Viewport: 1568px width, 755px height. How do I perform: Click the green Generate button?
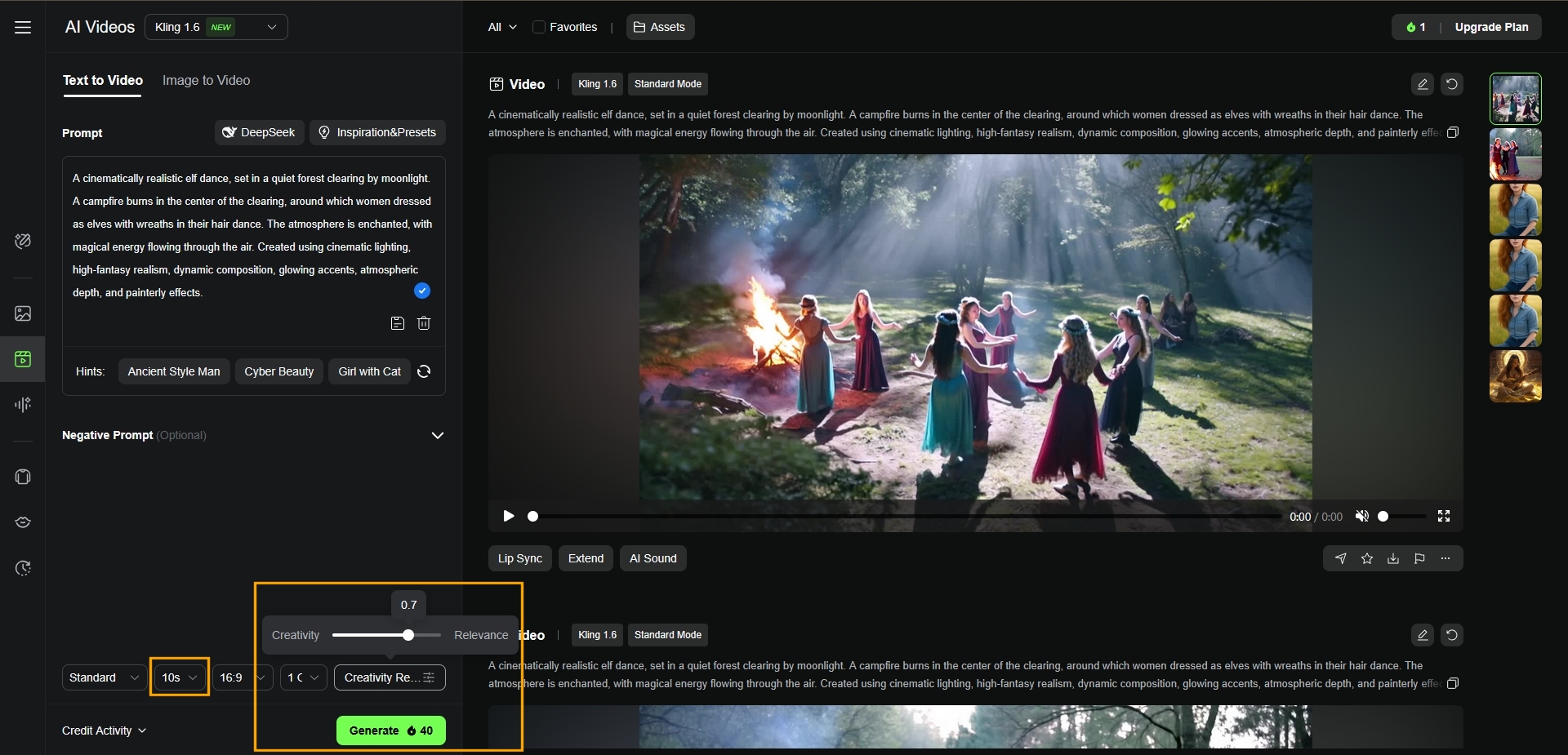[391, 731]
